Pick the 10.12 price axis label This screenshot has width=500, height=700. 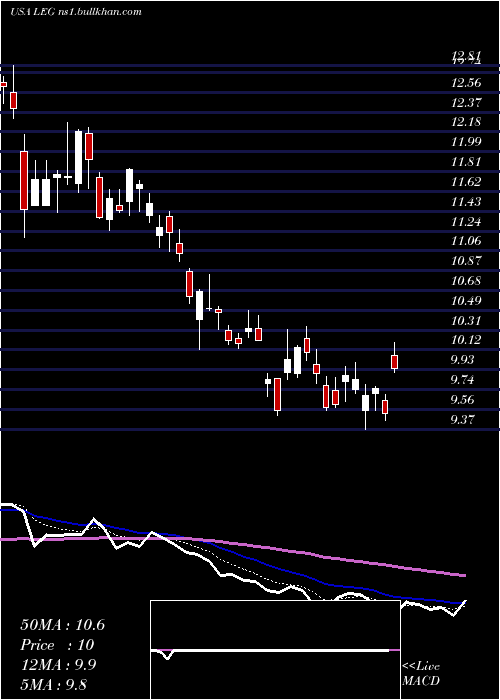coord(466,340)
